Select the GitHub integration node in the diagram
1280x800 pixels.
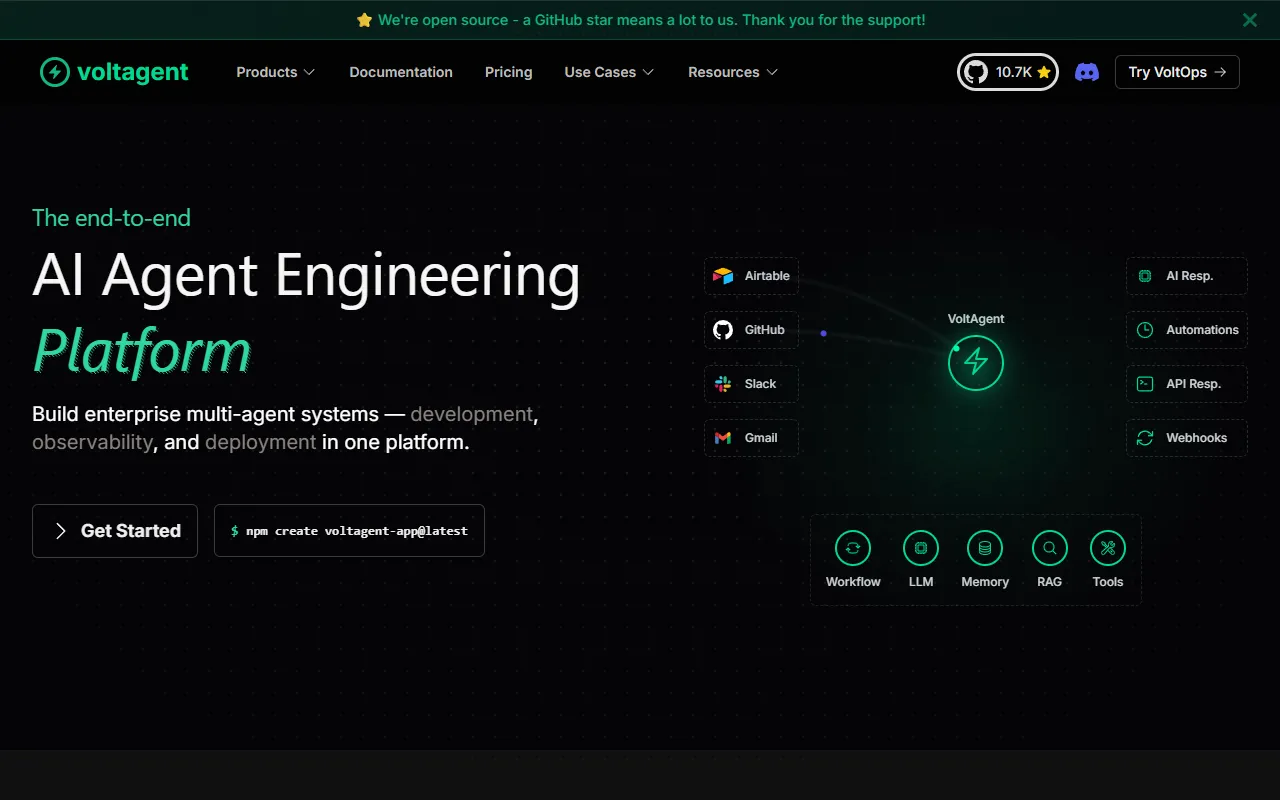(x=751, y=330)
